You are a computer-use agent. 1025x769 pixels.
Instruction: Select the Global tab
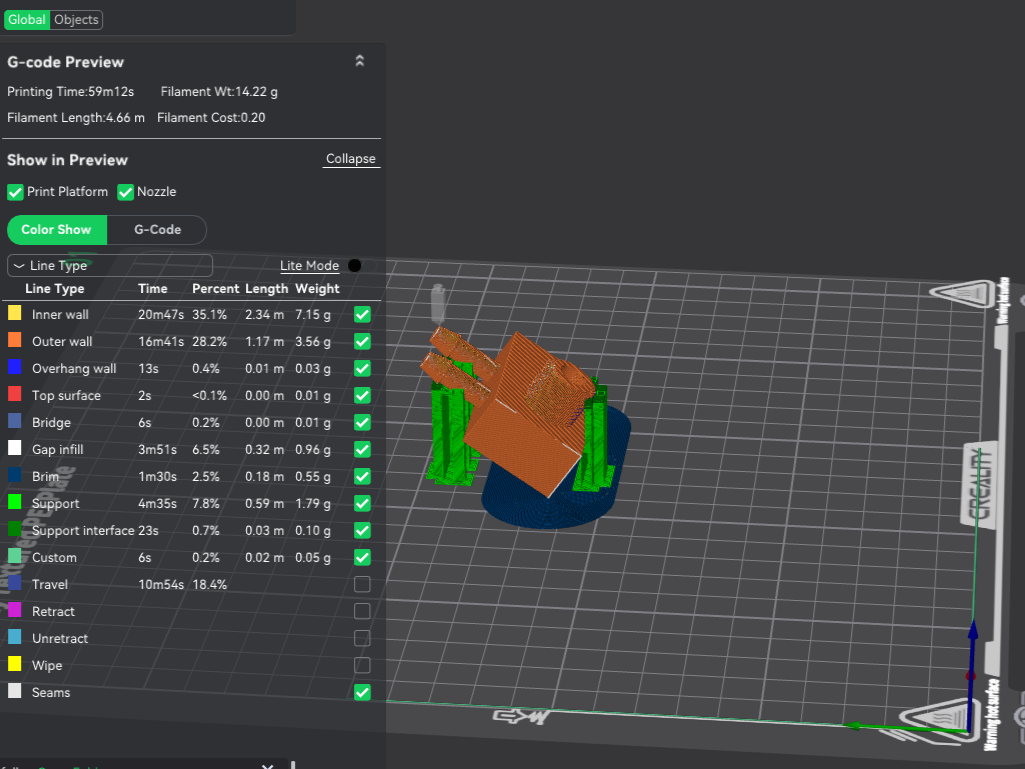27,20
